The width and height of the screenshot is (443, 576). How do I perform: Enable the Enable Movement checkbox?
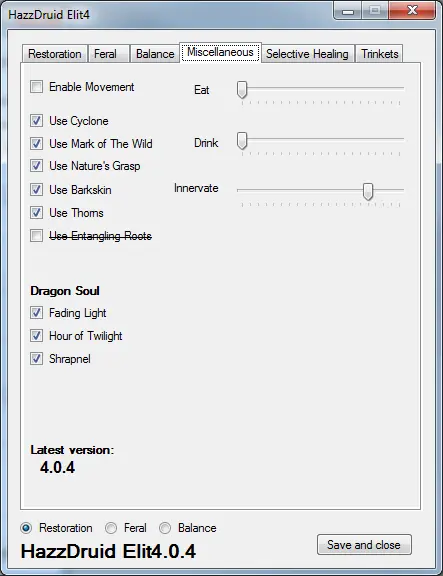(x=36, y=87)
